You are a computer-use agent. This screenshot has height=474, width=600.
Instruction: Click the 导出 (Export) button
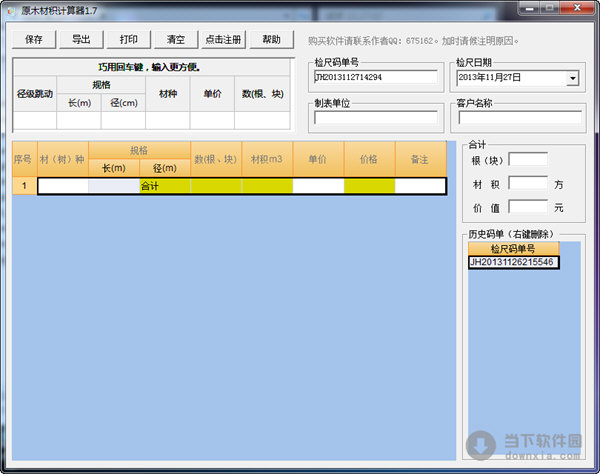(81, 39)
